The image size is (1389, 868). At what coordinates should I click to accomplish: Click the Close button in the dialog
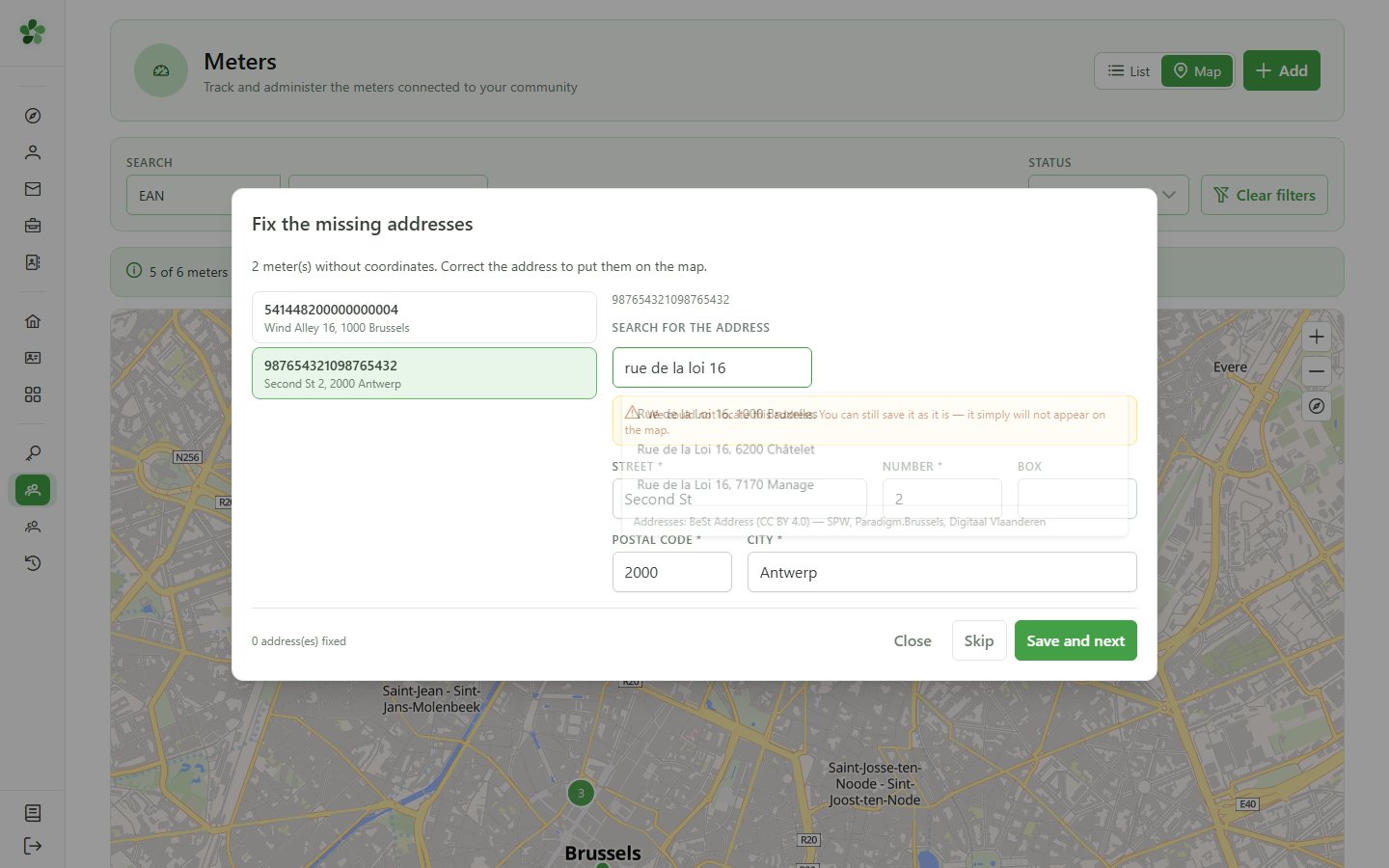point(912,640)
